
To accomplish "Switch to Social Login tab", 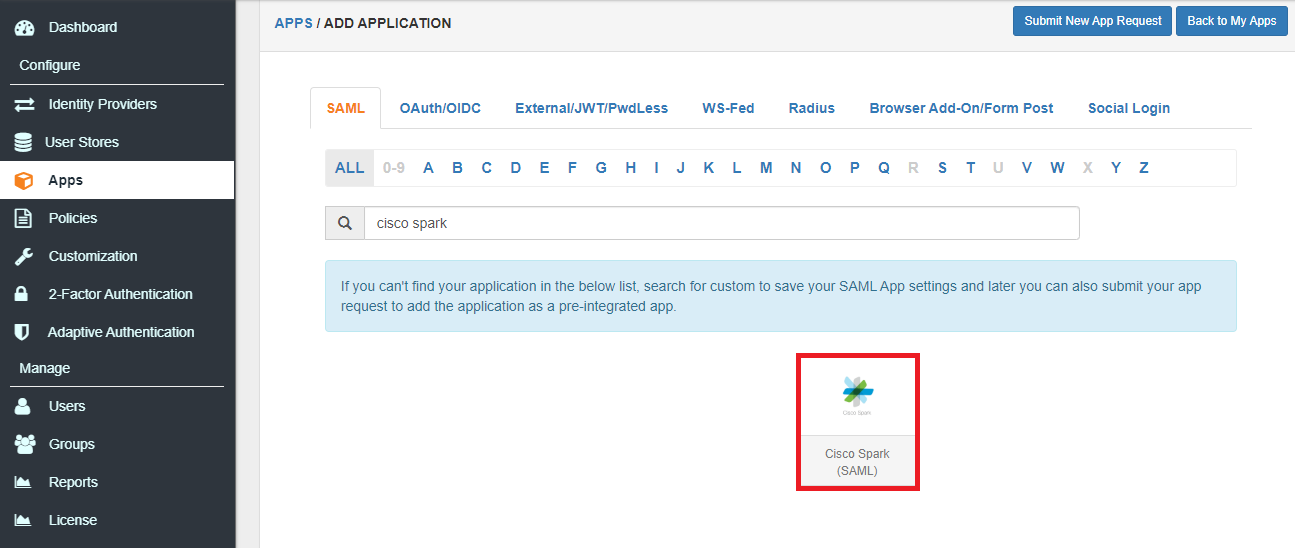I will [x=1129, y=108].
